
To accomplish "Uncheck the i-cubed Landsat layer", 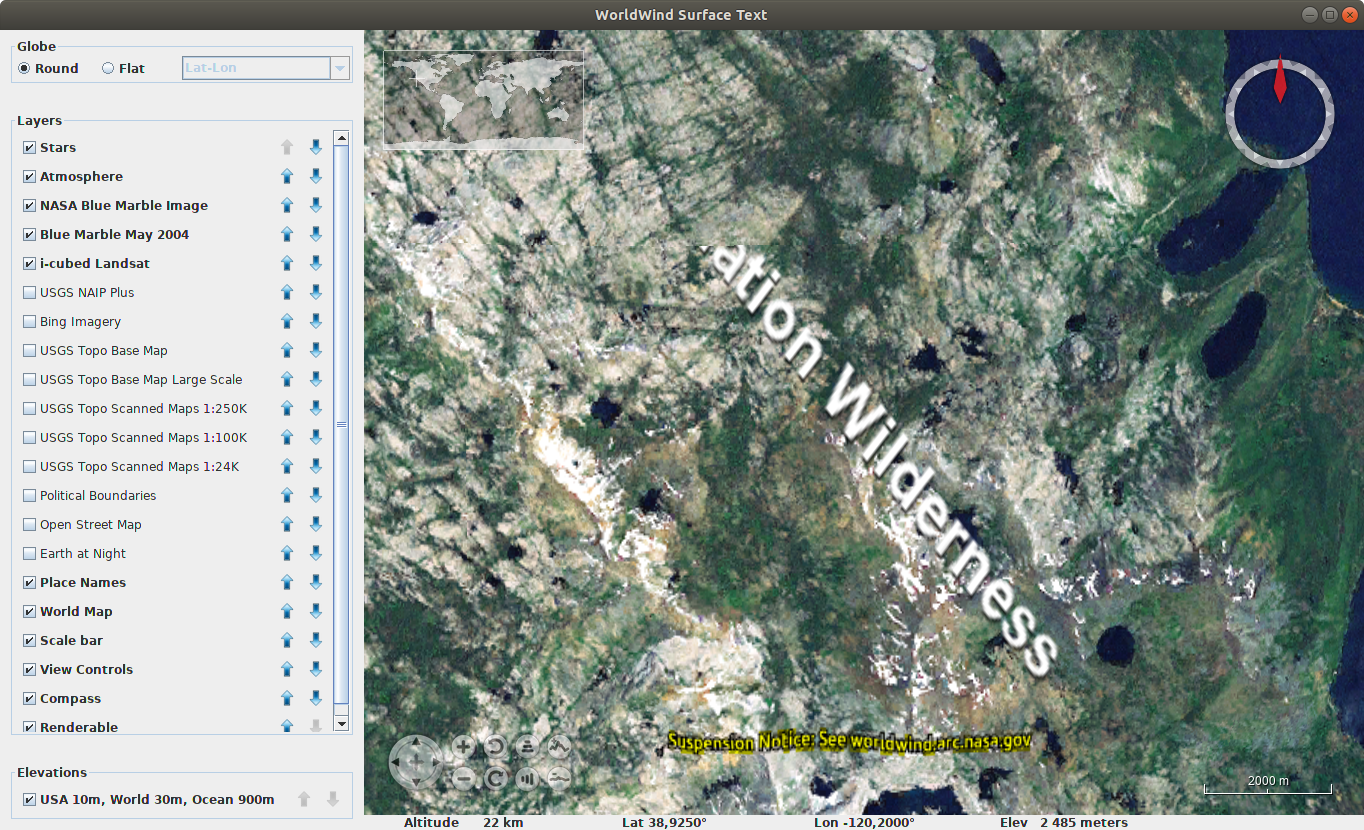I will 29,263.
